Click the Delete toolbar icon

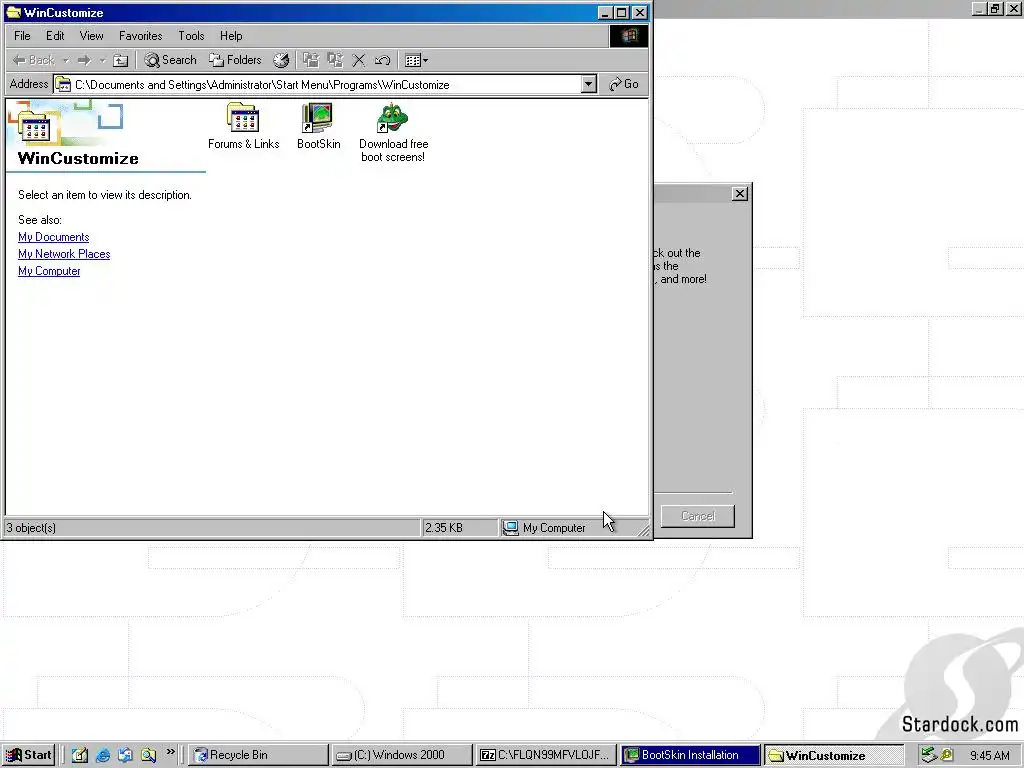[359, 60]
